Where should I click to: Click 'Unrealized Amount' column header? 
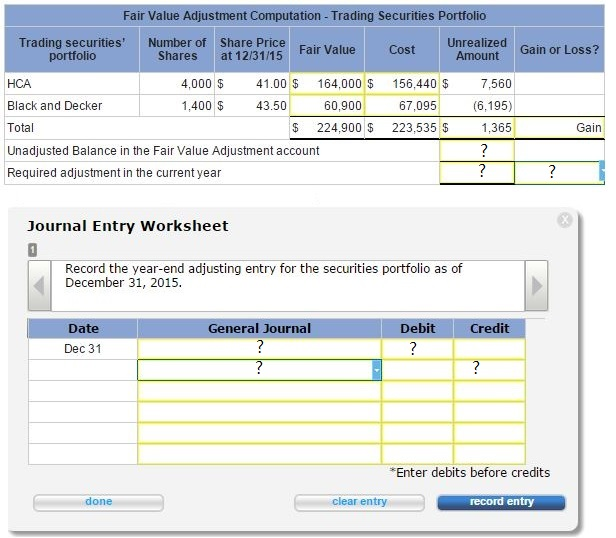click(x=477, y=50)
